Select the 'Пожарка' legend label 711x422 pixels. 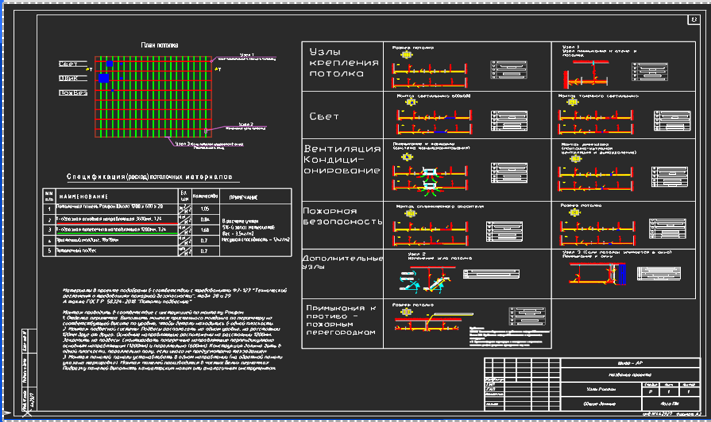point(70,93)
